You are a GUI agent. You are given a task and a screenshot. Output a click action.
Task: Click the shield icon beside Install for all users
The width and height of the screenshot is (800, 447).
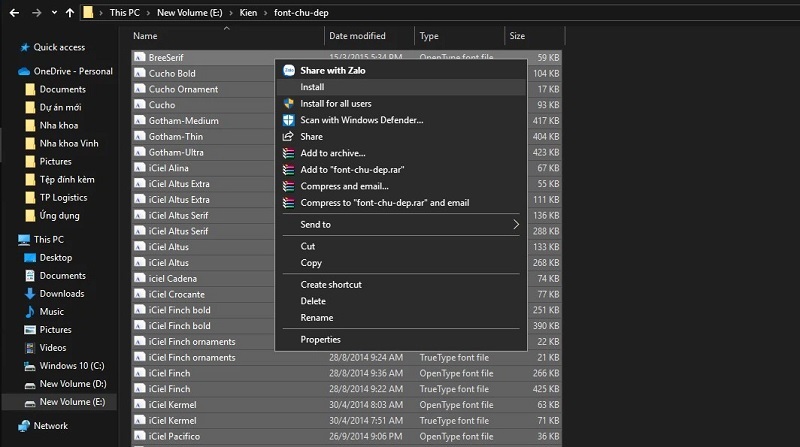[x=288, y=104]
